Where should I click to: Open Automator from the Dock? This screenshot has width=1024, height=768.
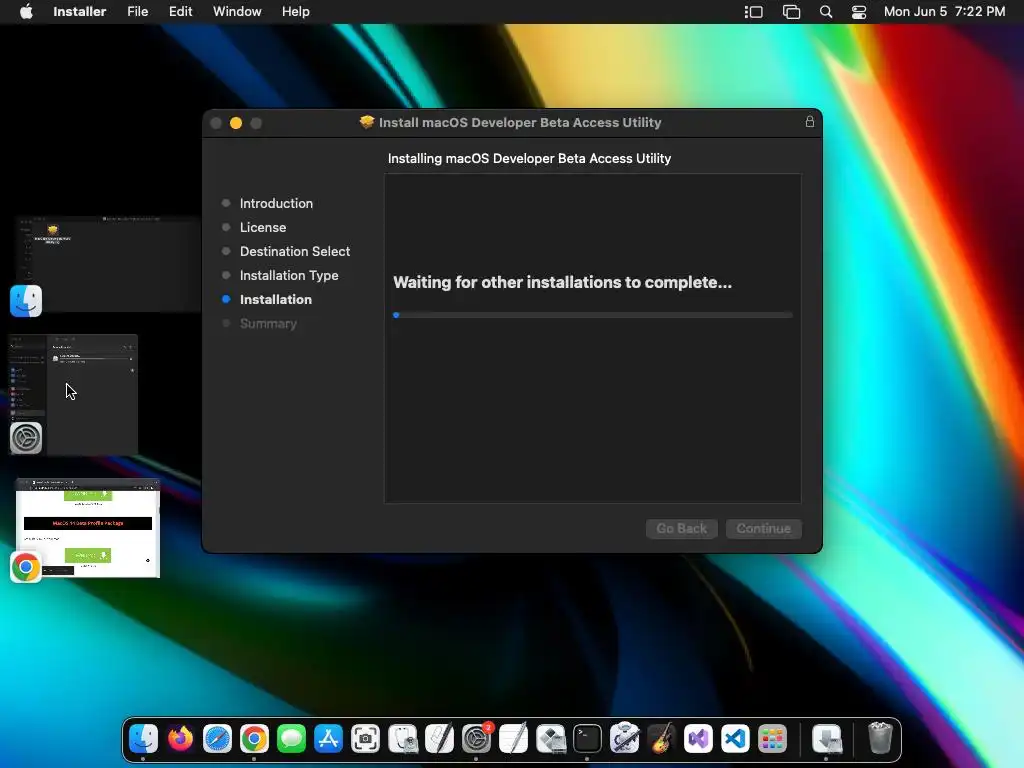click(x=624, y=739)
